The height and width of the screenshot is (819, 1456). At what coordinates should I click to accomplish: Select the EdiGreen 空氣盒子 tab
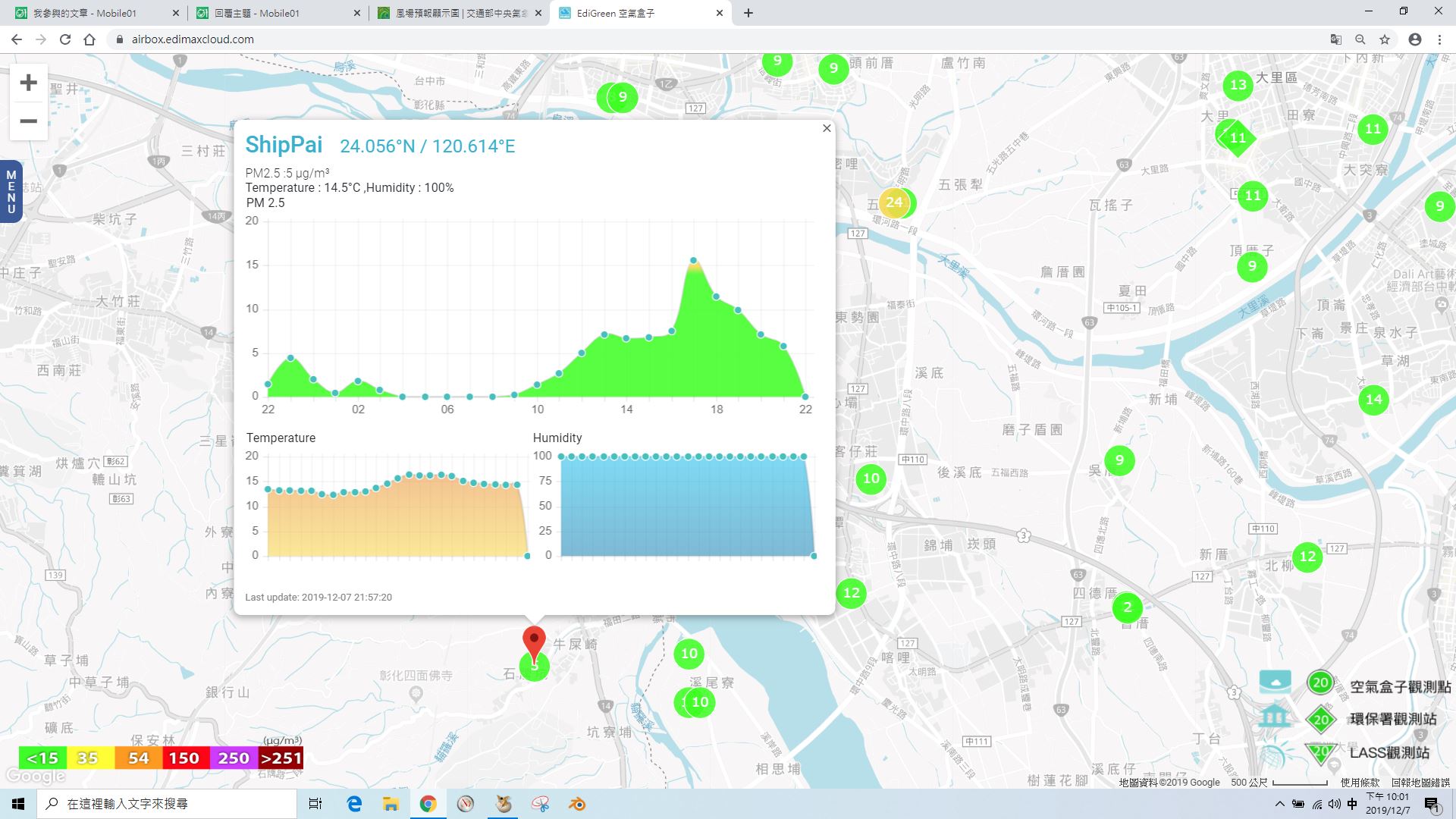641,13
